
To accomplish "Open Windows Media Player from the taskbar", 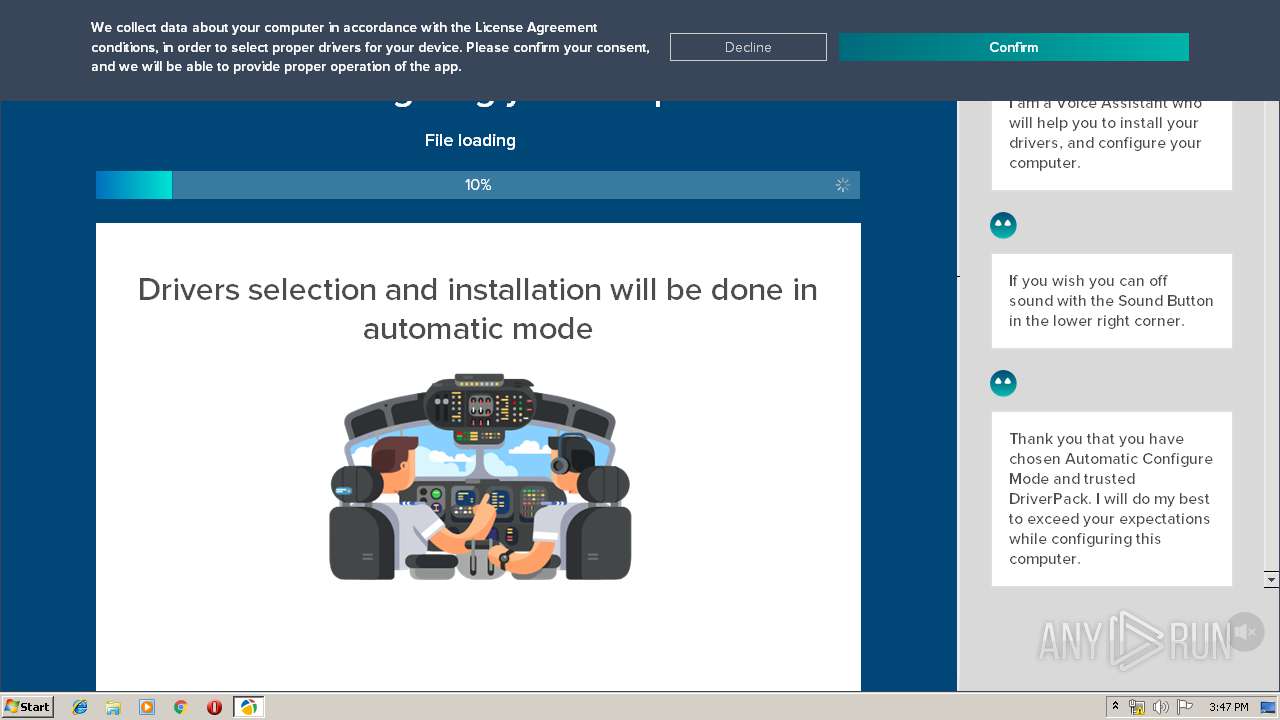I will tap(147, 707).
